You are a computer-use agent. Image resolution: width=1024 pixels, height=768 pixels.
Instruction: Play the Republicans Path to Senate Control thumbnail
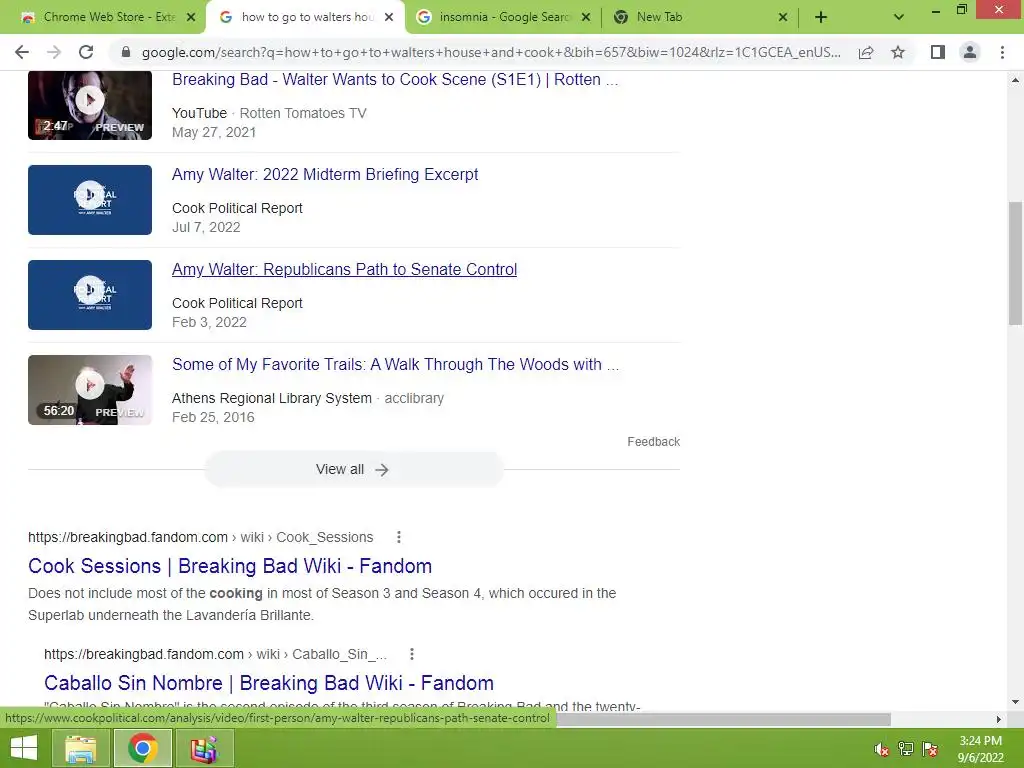(89, 295)
